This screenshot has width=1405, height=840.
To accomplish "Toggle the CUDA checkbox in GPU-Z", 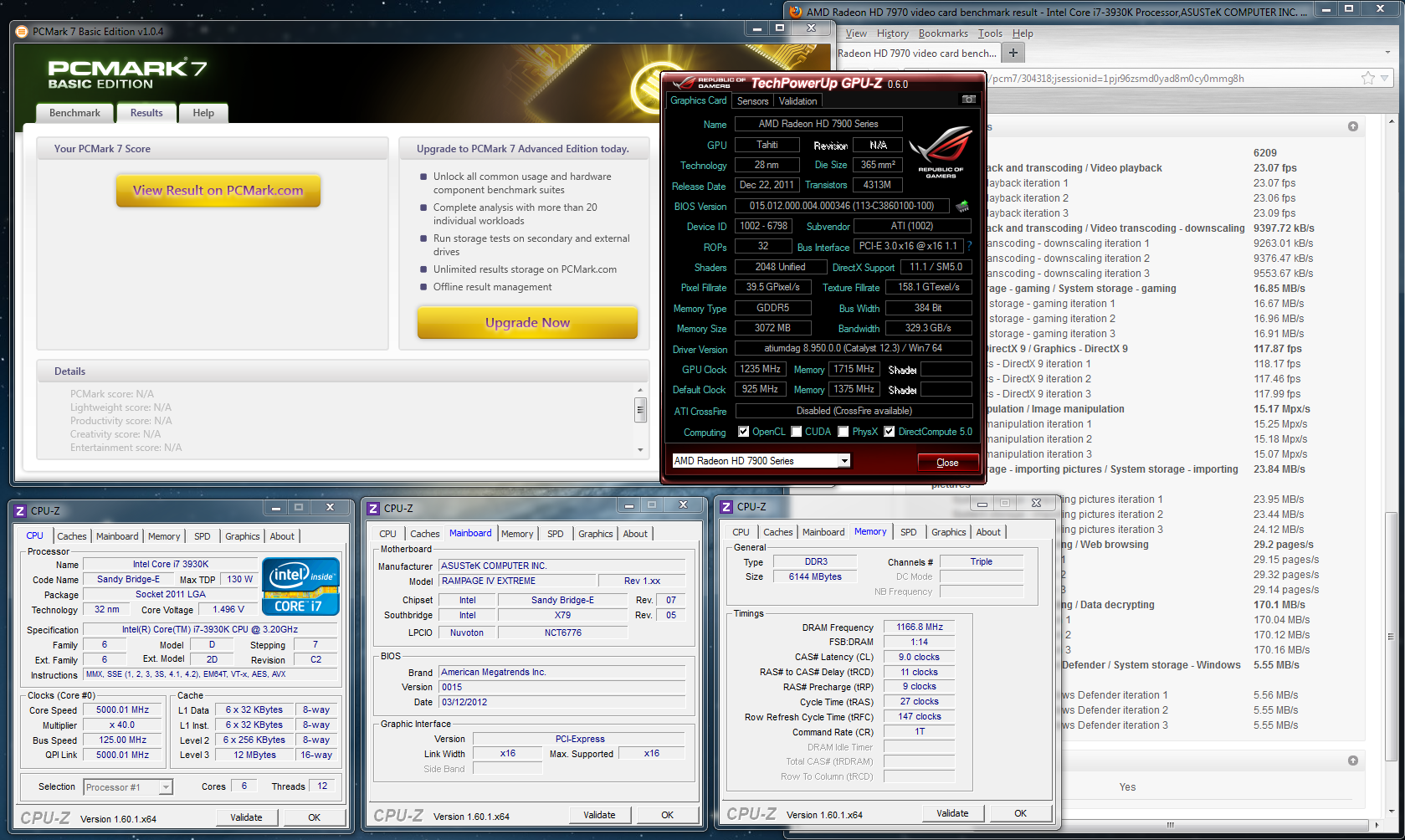I will (797, 432).
